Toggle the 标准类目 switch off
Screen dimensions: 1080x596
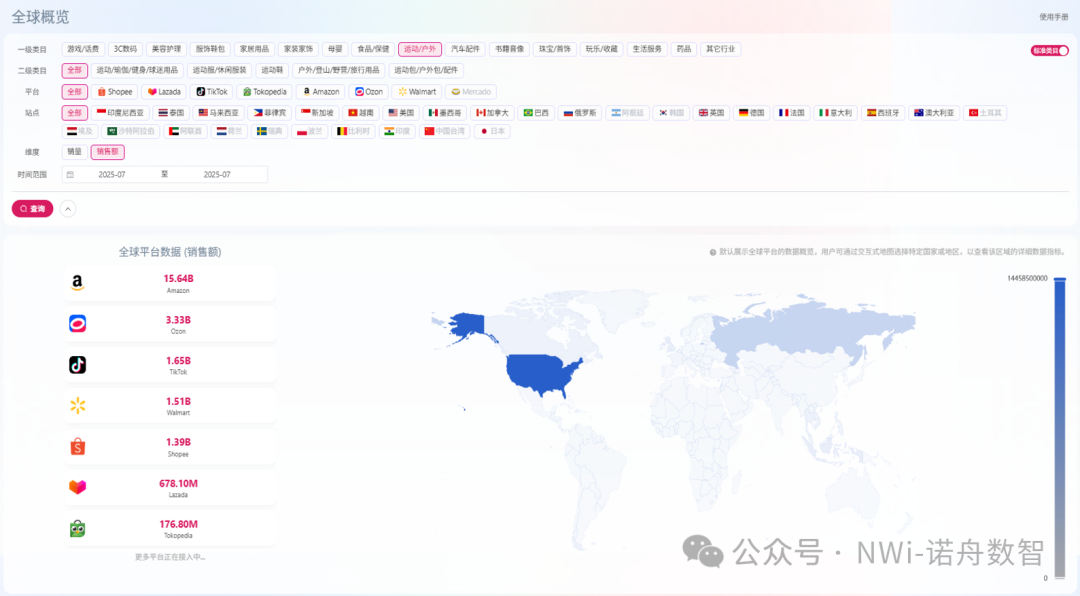click(x=1049, y=50)
